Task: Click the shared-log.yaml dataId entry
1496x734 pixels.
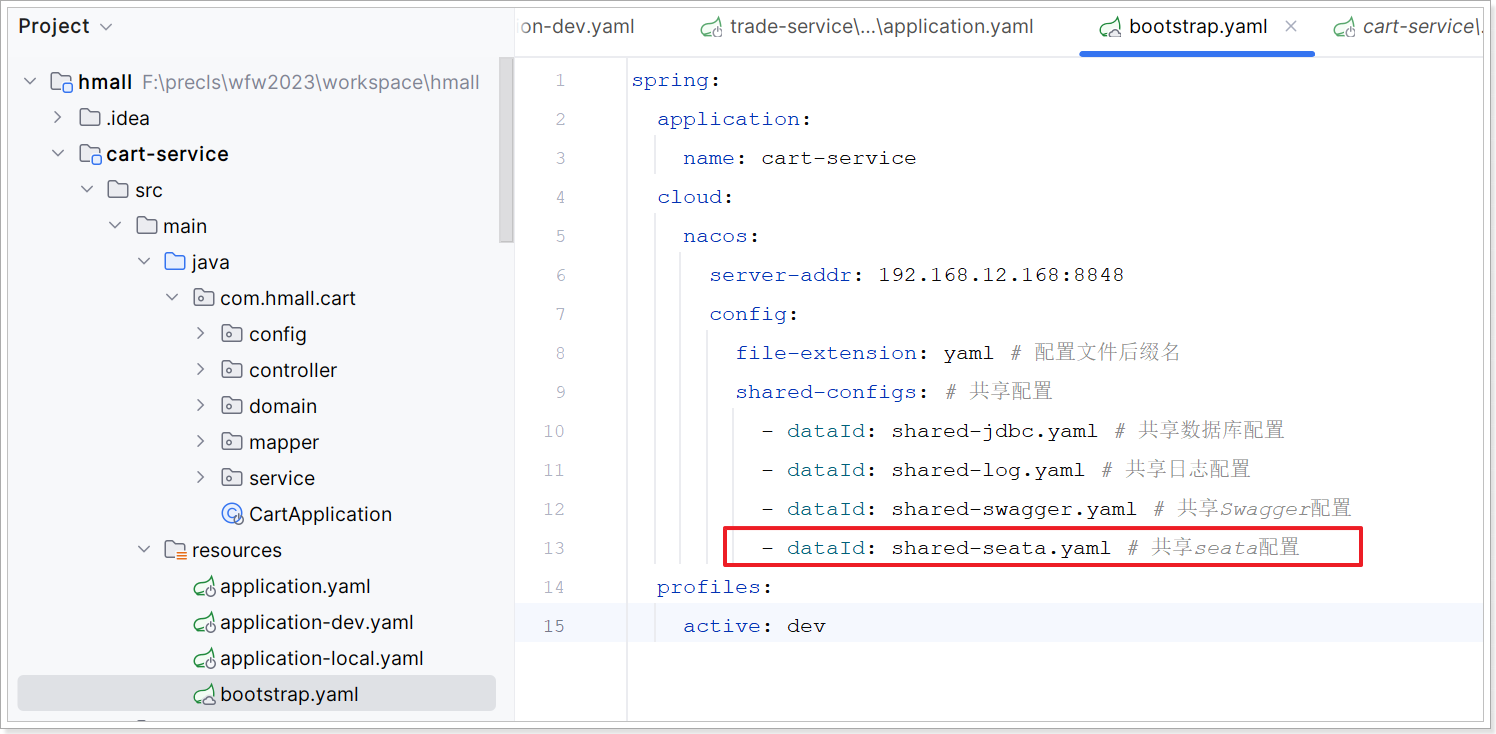Action: [x=922, y=470]
